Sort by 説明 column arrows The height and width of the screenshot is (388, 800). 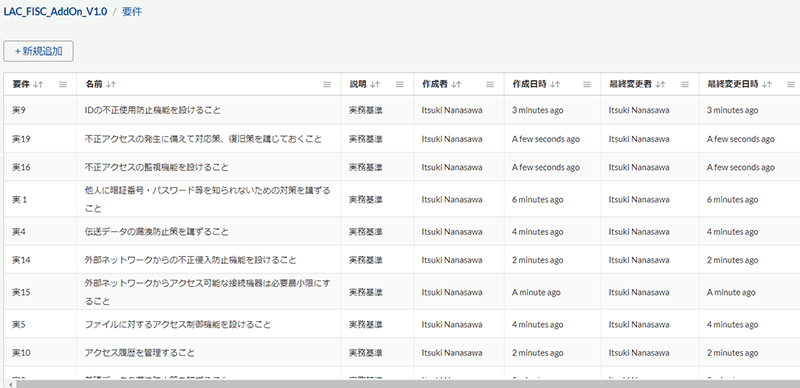(x=375, y=85)
